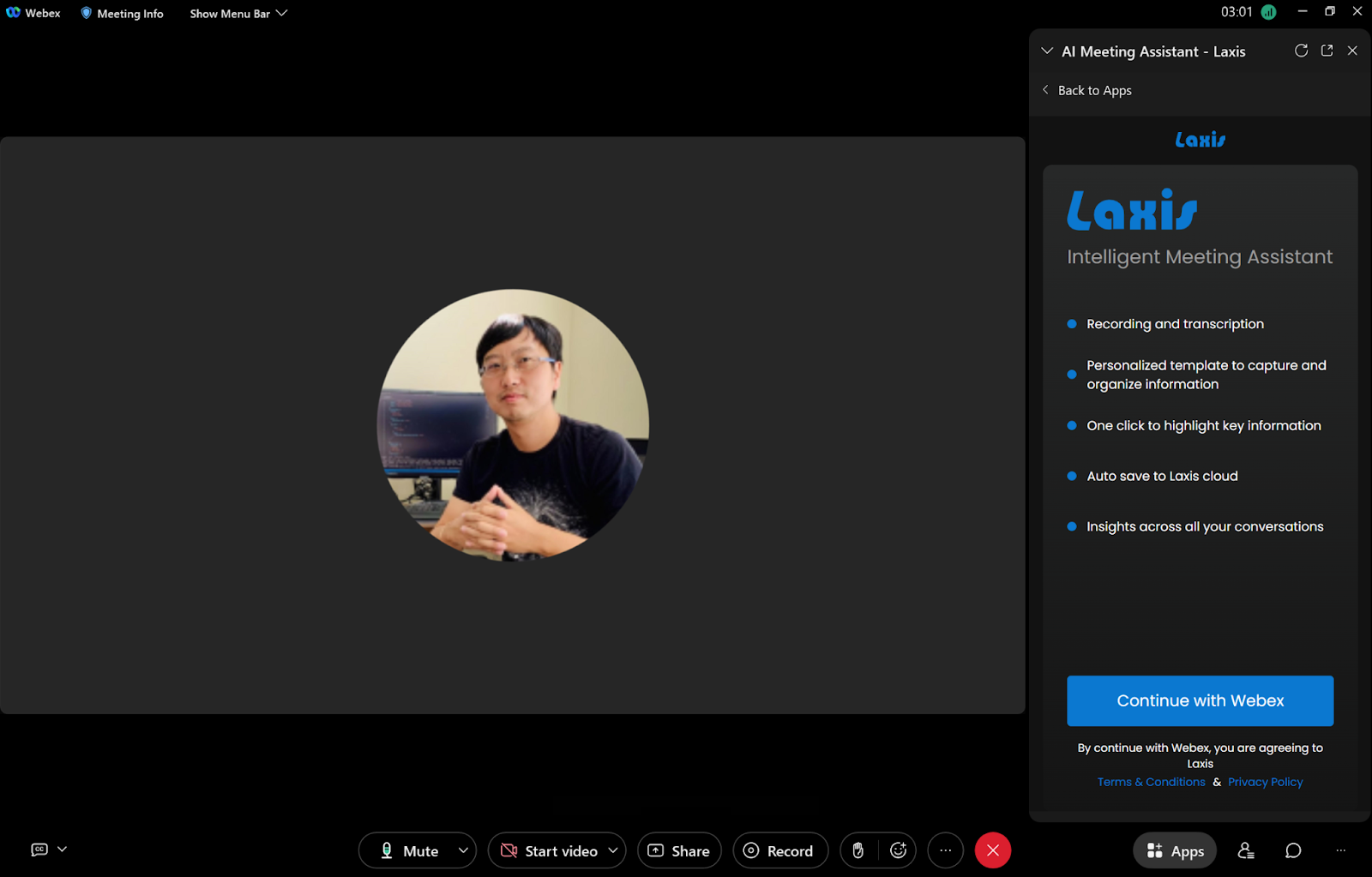Screen dimensions: 1372x877
Task: Click small Laxis header logo
Action: [x=1200, y=139]
